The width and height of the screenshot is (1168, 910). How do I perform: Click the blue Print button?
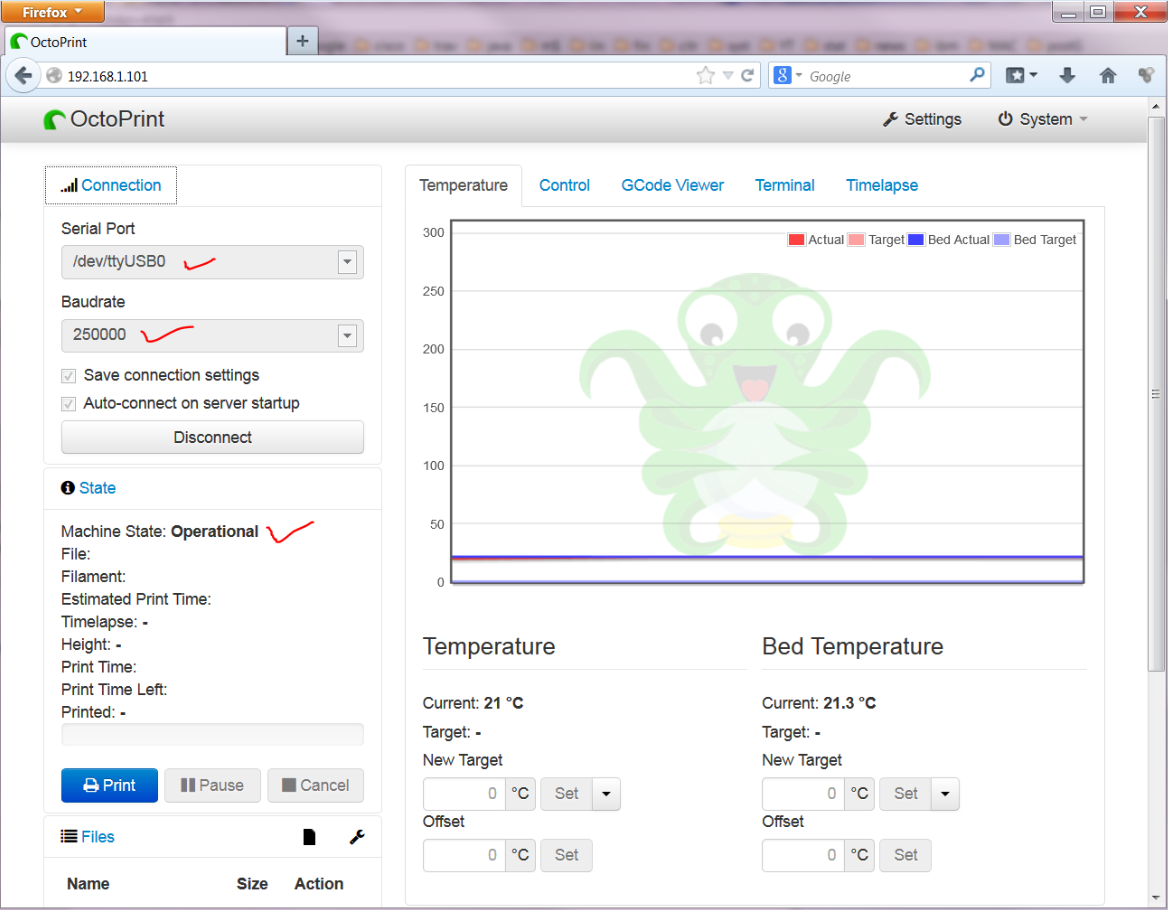point(110,785)
